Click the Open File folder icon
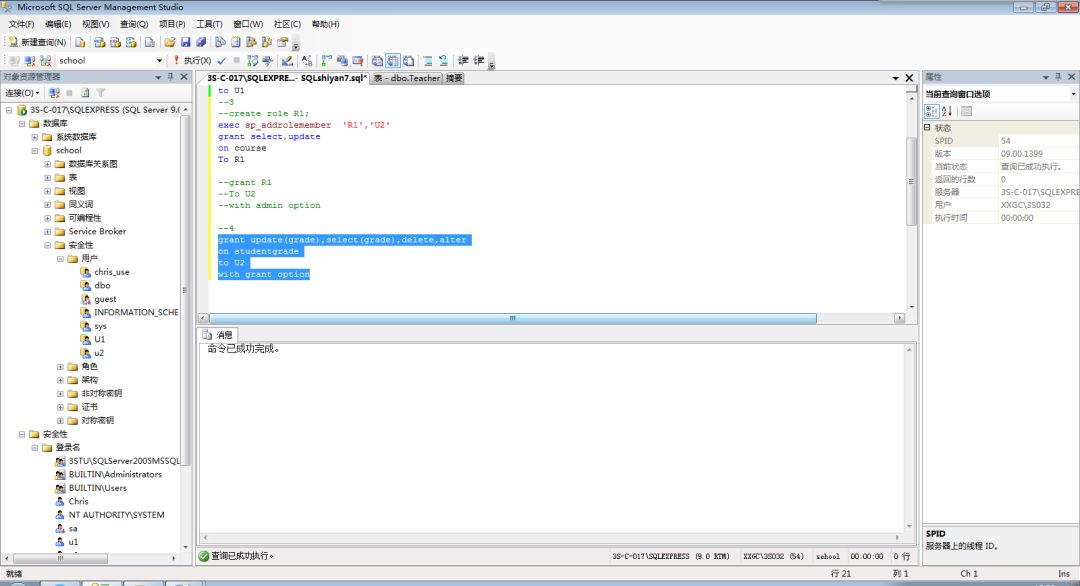The image size is (1080, 586). pos(170,42)
